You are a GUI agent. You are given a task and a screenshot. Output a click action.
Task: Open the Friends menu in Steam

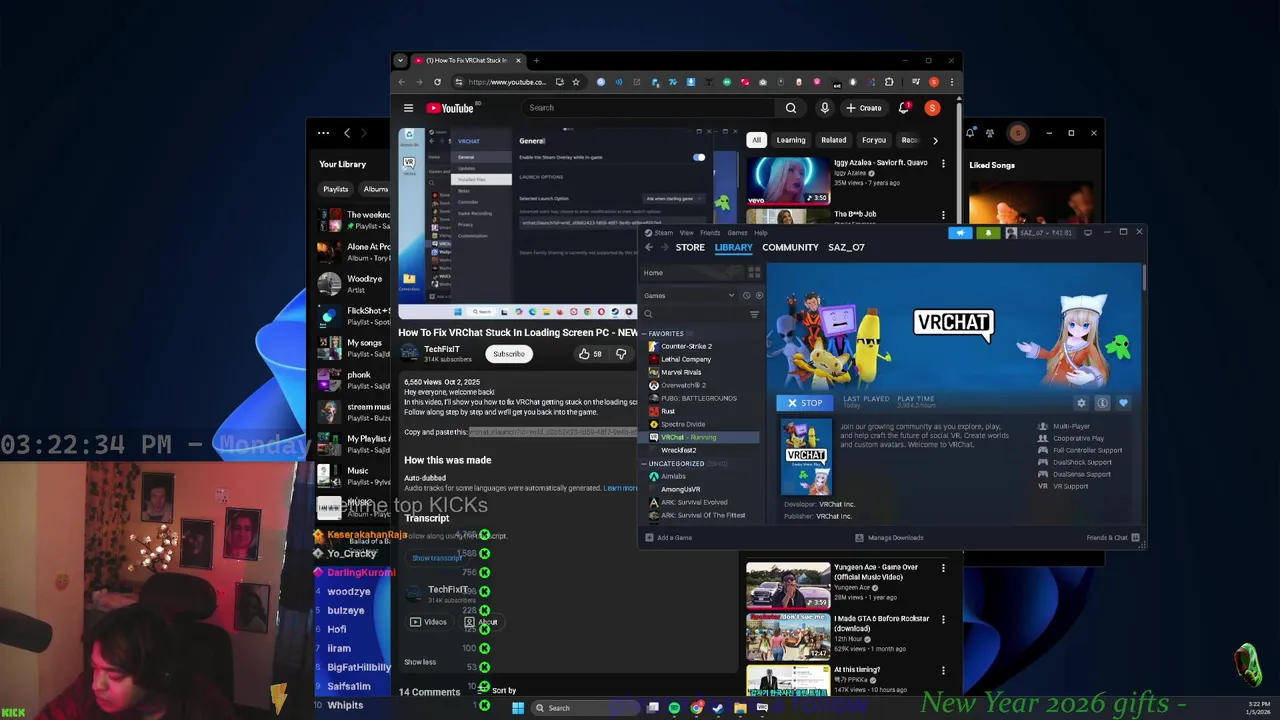(x=710, y=233)
